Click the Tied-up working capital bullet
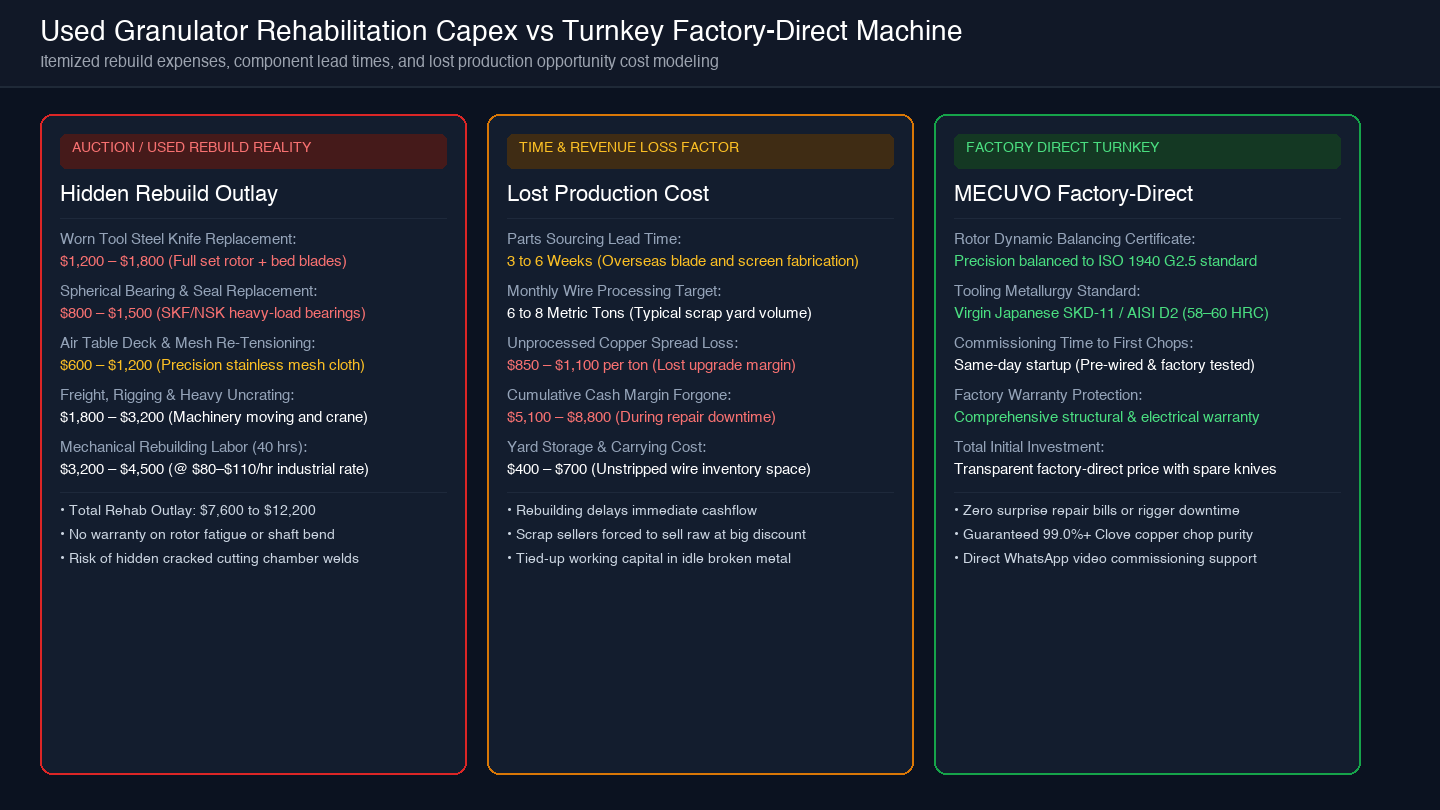The image size is (1440, 810). pyautogui.click(x=649, y=558)
